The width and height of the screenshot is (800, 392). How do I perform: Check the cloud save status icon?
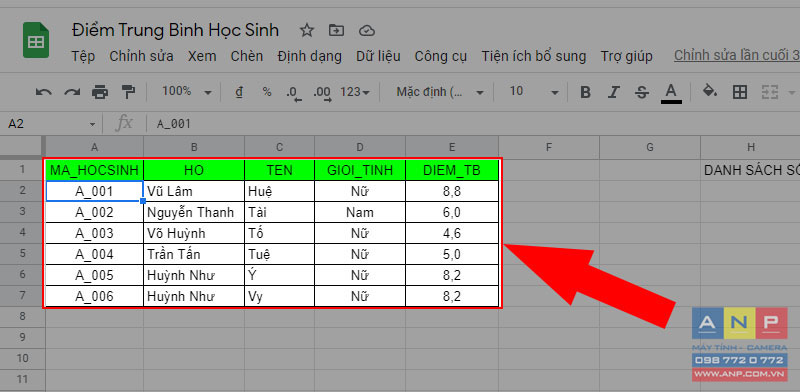click(367, 31)
